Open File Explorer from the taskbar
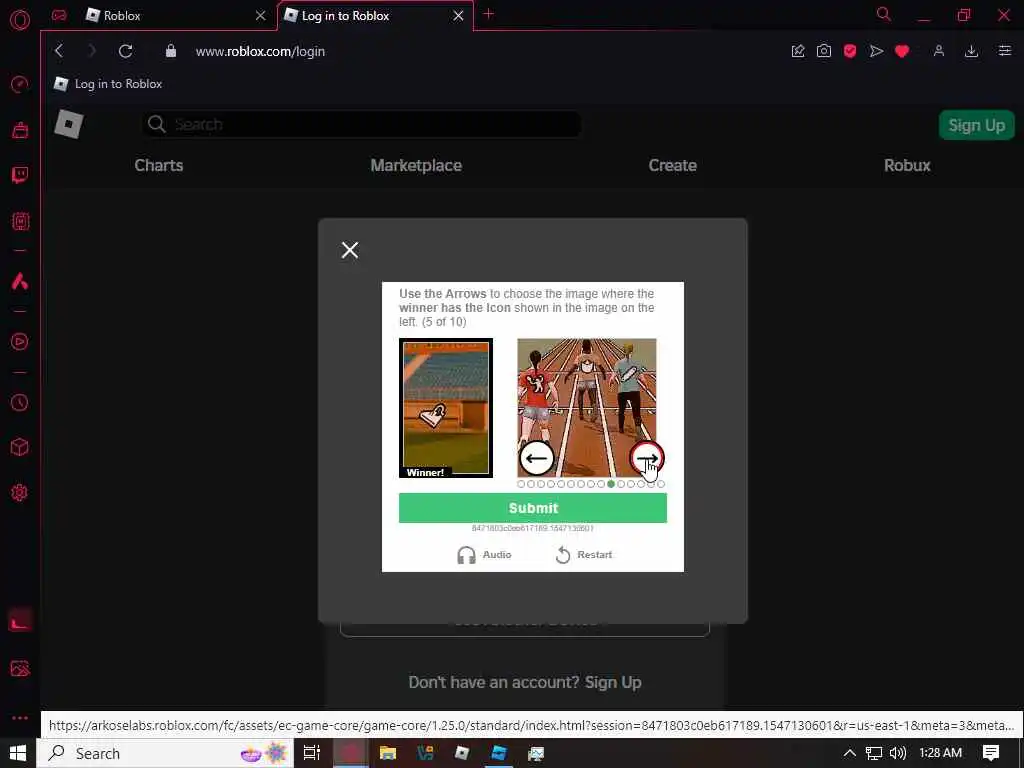This screenshot has height=768, width=1024. pos(388,753)
